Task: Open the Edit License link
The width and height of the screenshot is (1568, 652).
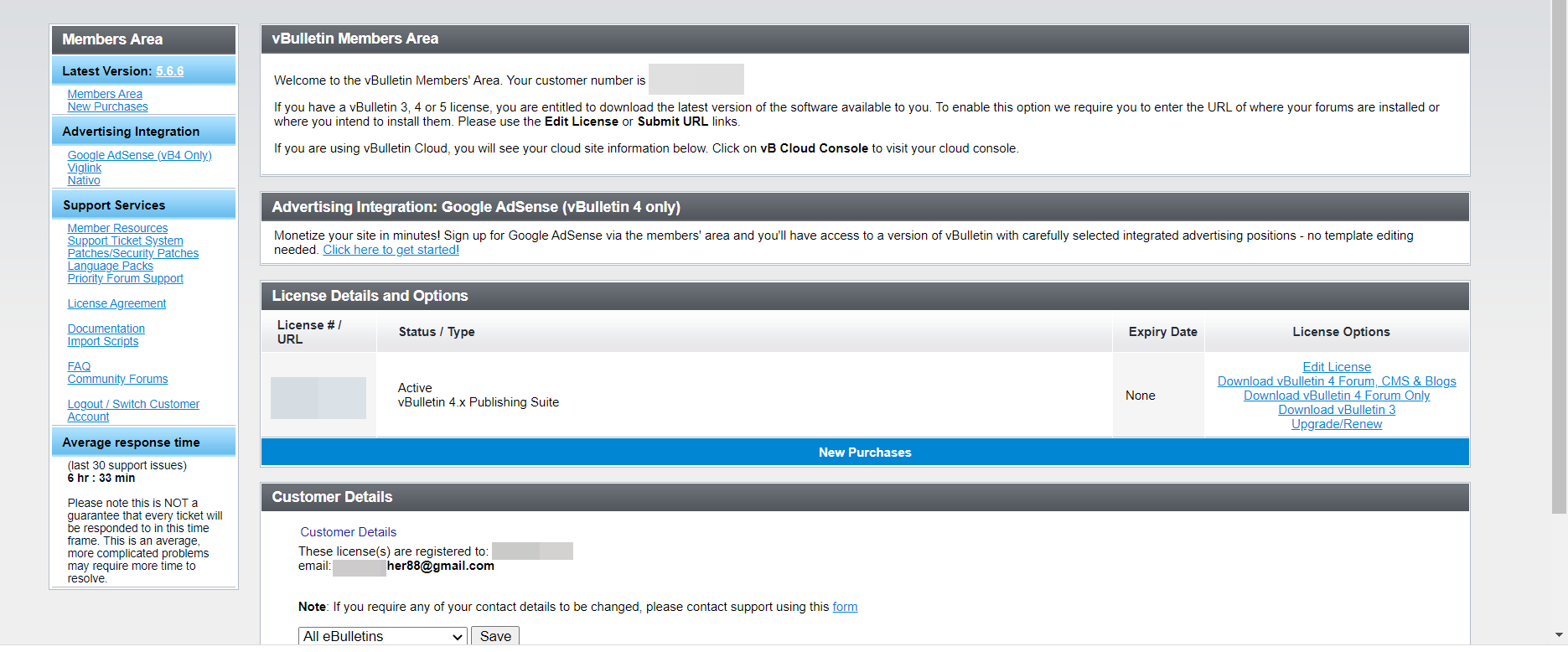Action: [1337, 367]
